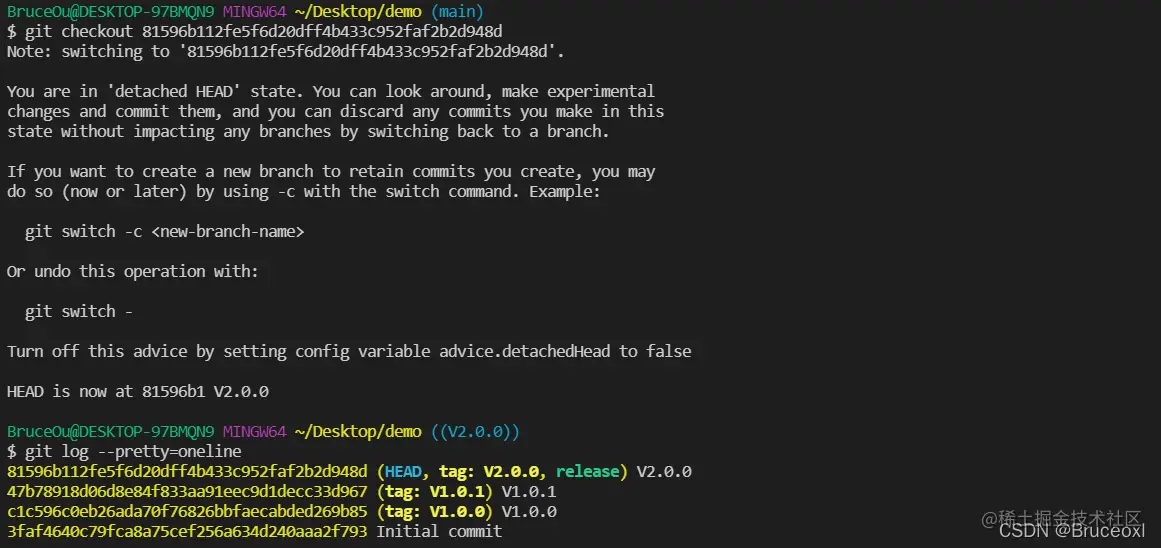Click the 'HEAD is now at 81596b1' line

pyautogui.click(x=138, y=392)
